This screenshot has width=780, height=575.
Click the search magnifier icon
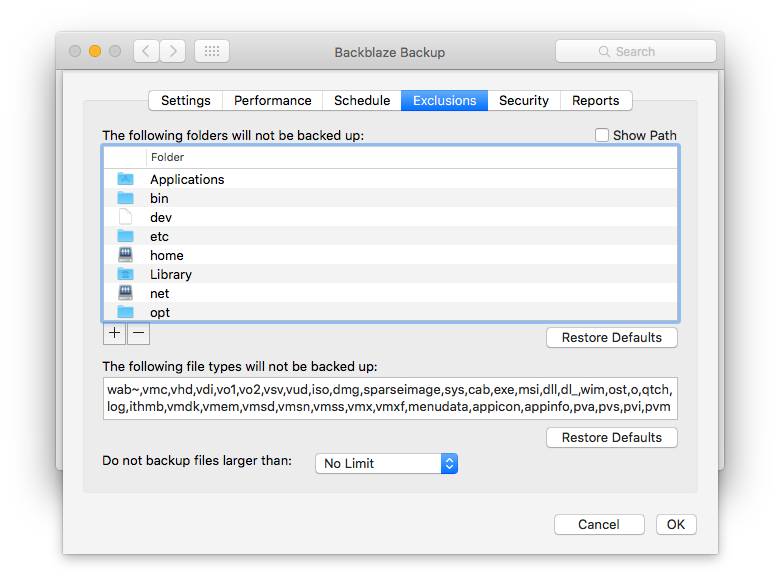[x=604, y=52]
